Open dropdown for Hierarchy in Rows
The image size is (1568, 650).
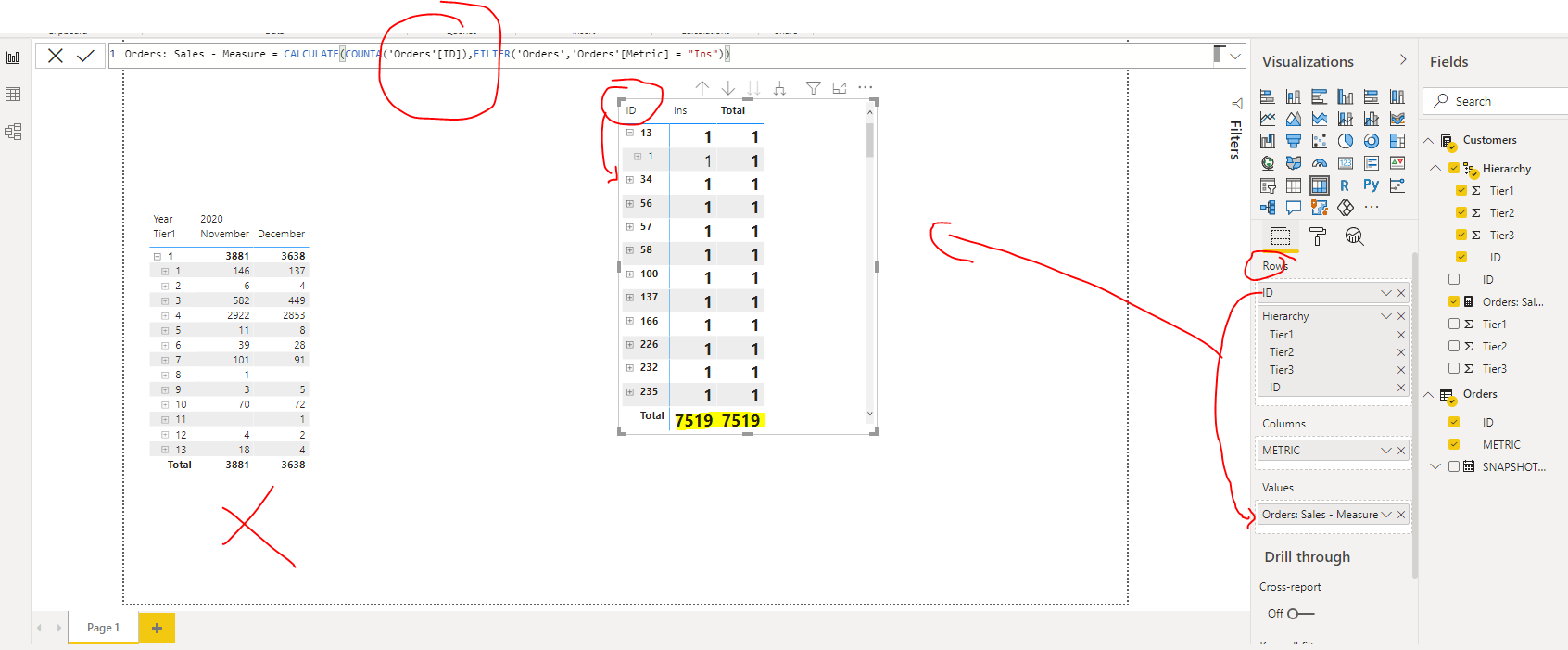coord(1386,316)
